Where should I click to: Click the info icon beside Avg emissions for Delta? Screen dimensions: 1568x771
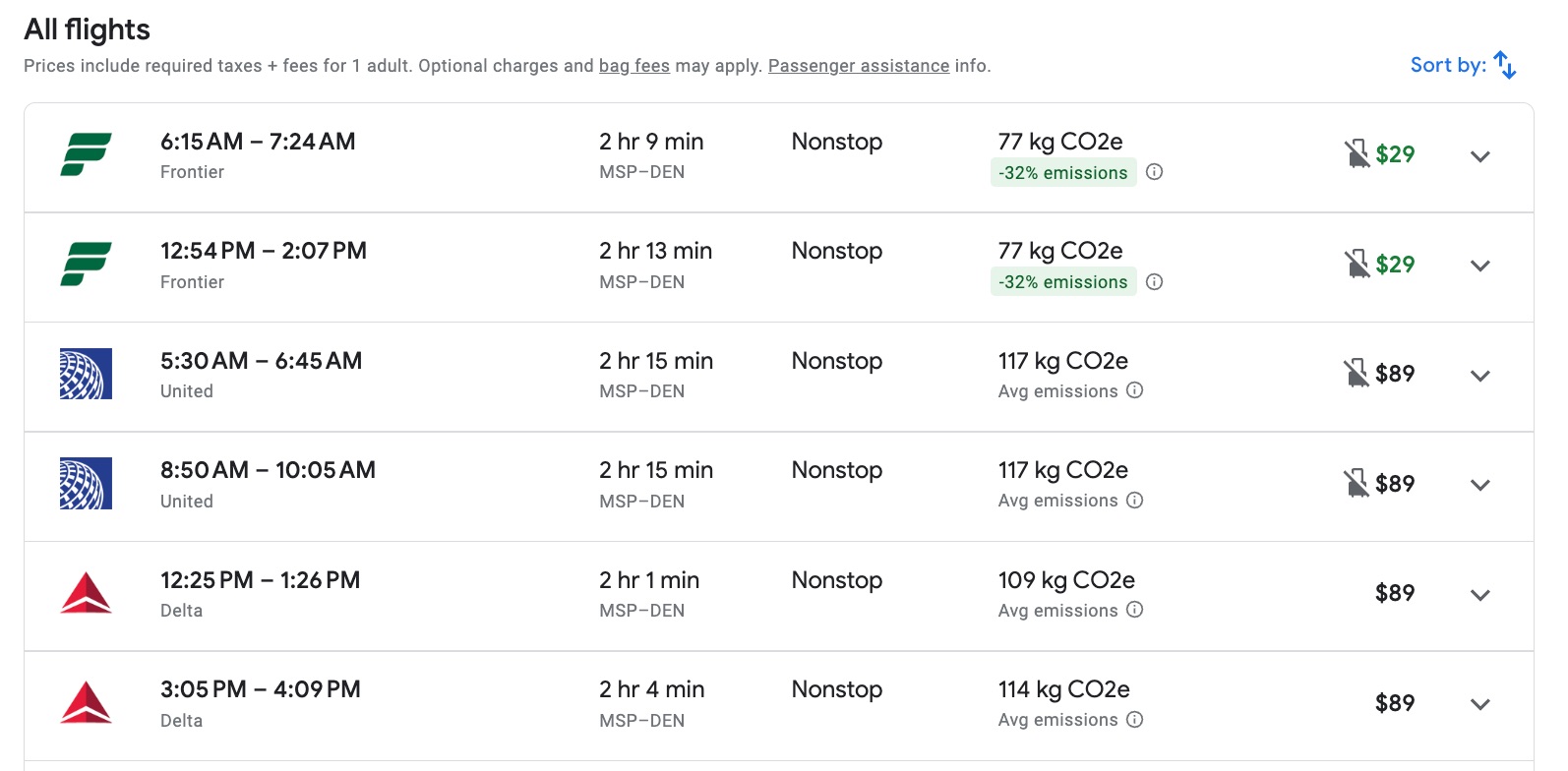point(1135,611)
